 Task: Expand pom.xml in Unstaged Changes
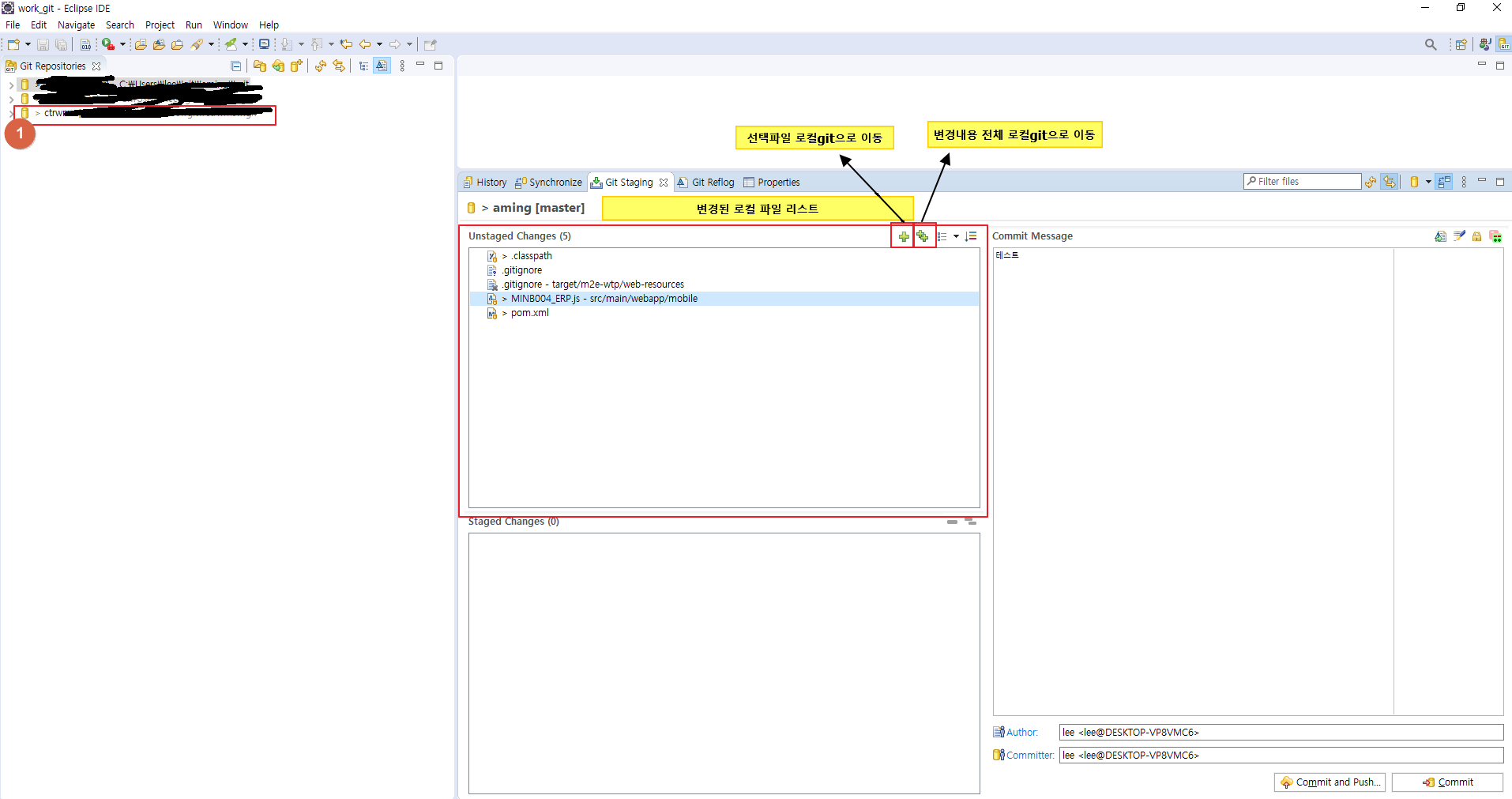coord(503,312)
